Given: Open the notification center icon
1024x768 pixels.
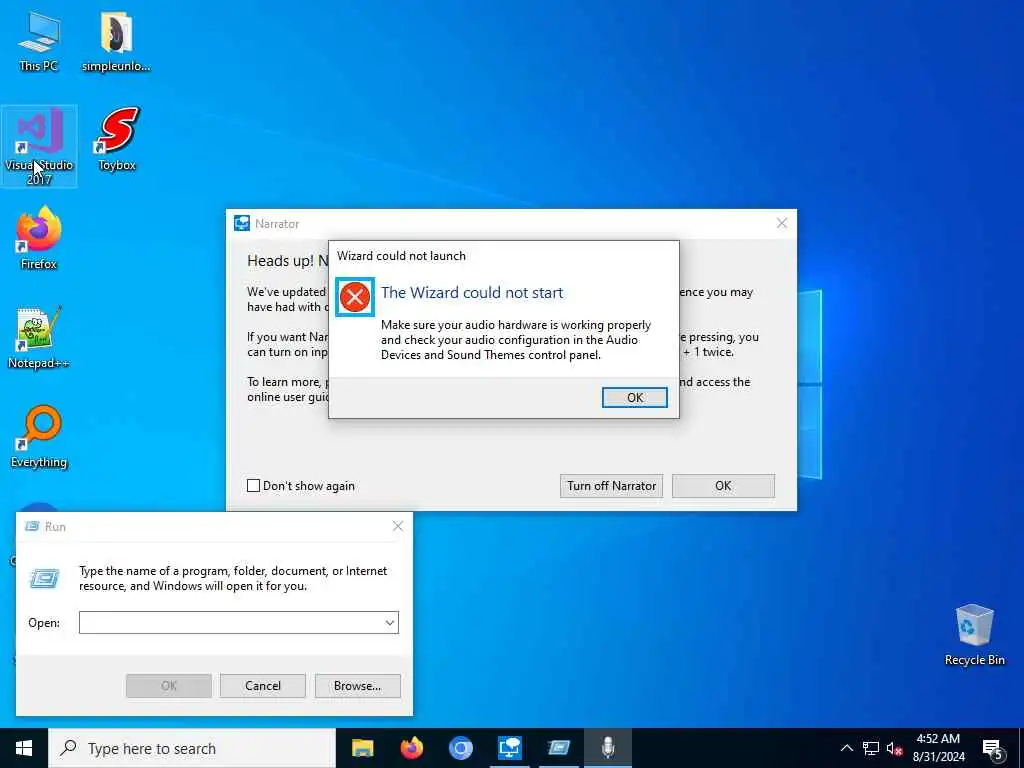Looking at the screenshot, I should (x=993, y=749).
